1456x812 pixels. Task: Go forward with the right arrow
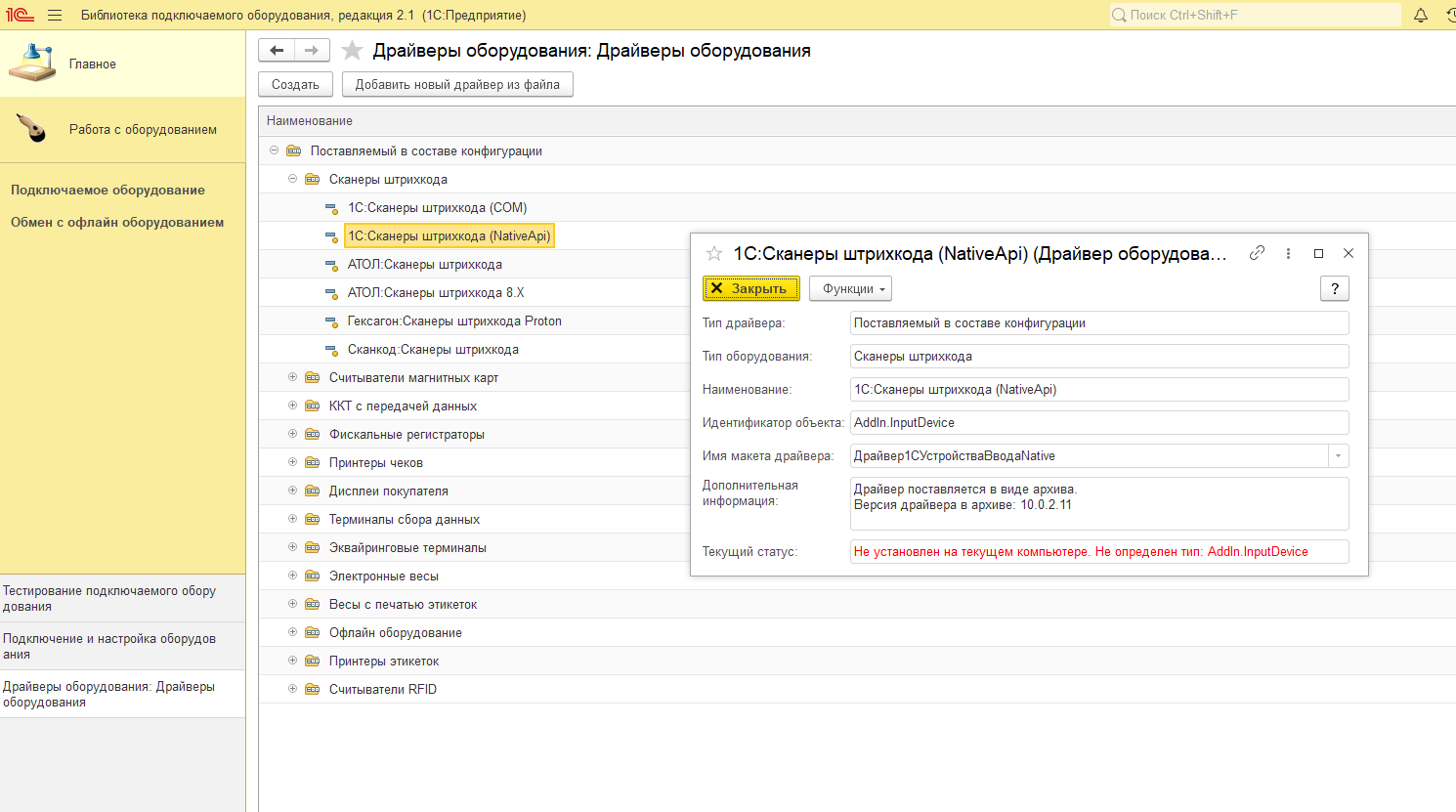312,50
